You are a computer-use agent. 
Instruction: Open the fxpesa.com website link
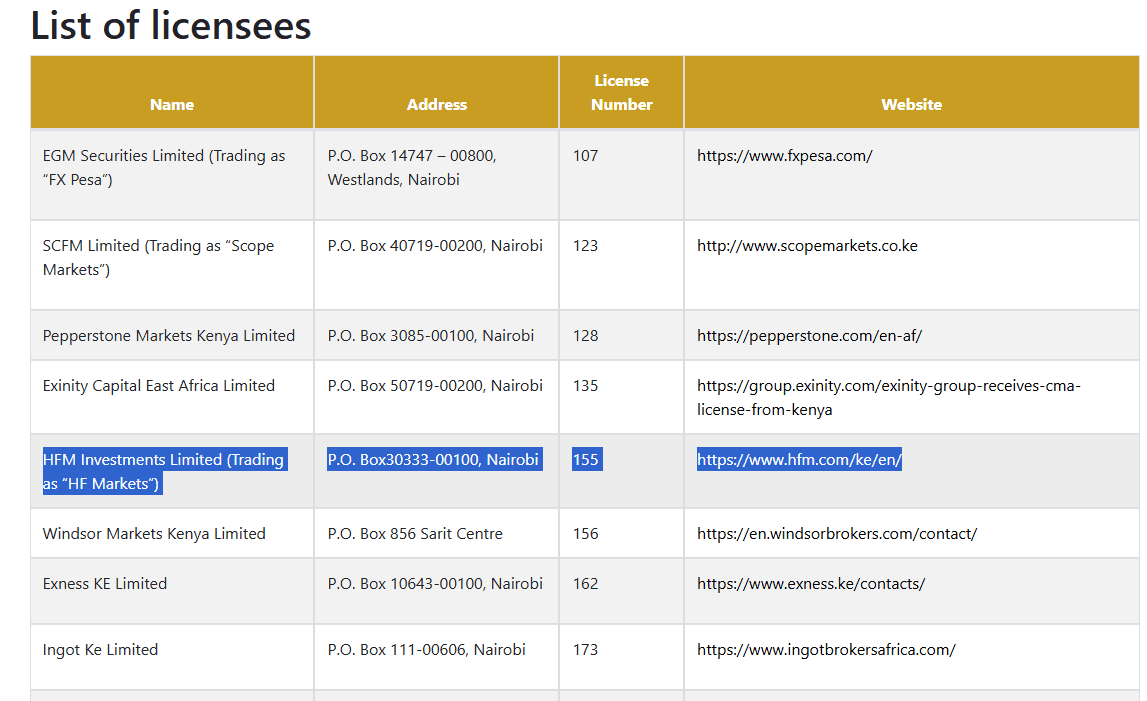tap(784, 156)
